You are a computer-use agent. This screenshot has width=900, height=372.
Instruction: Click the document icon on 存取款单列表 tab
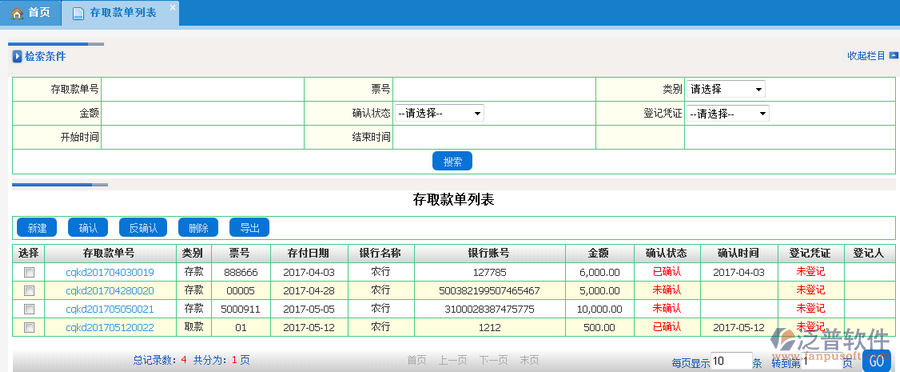(78, 13)
